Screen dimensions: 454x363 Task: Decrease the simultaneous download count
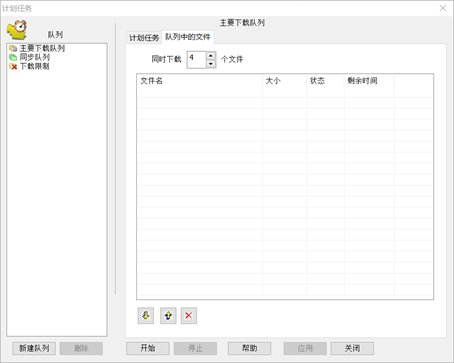click(x=211, y=64)
